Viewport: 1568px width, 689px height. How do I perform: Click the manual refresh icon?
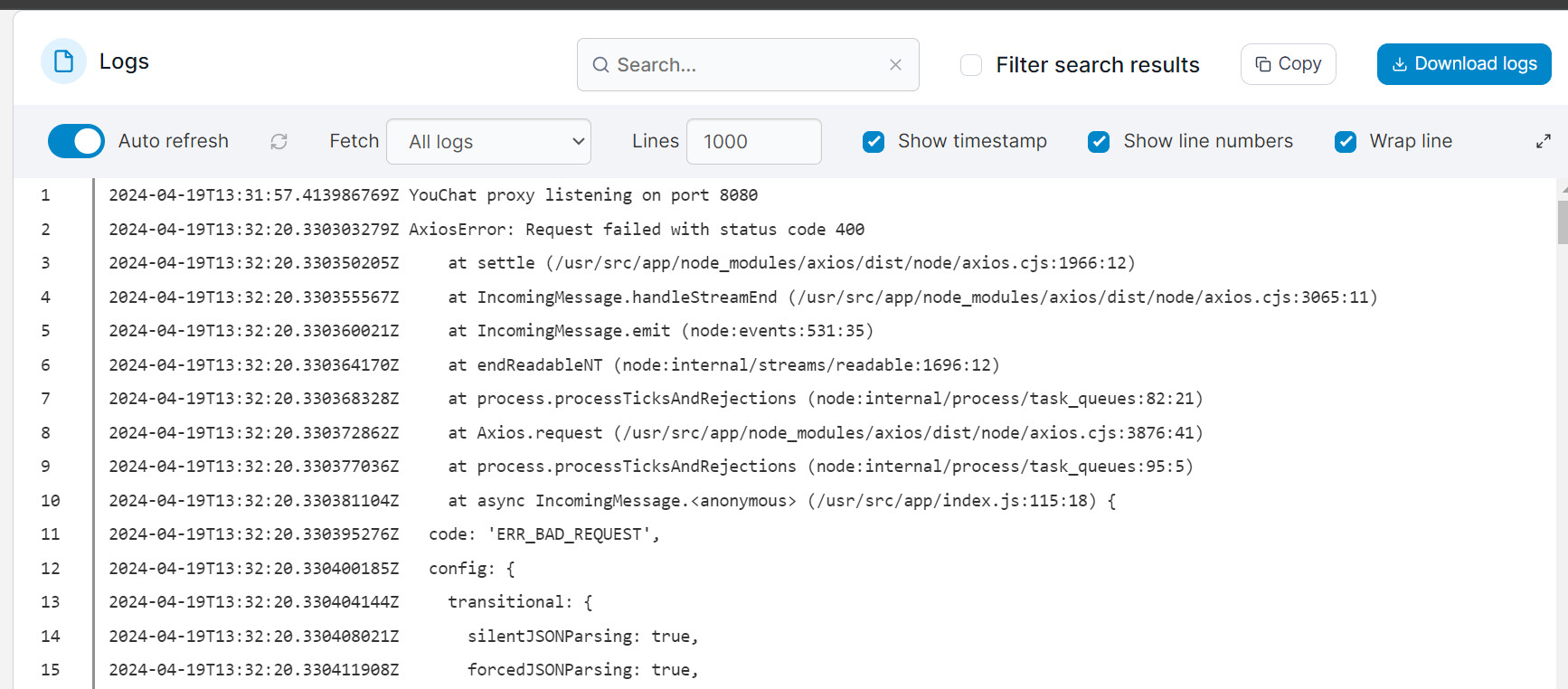279,142
